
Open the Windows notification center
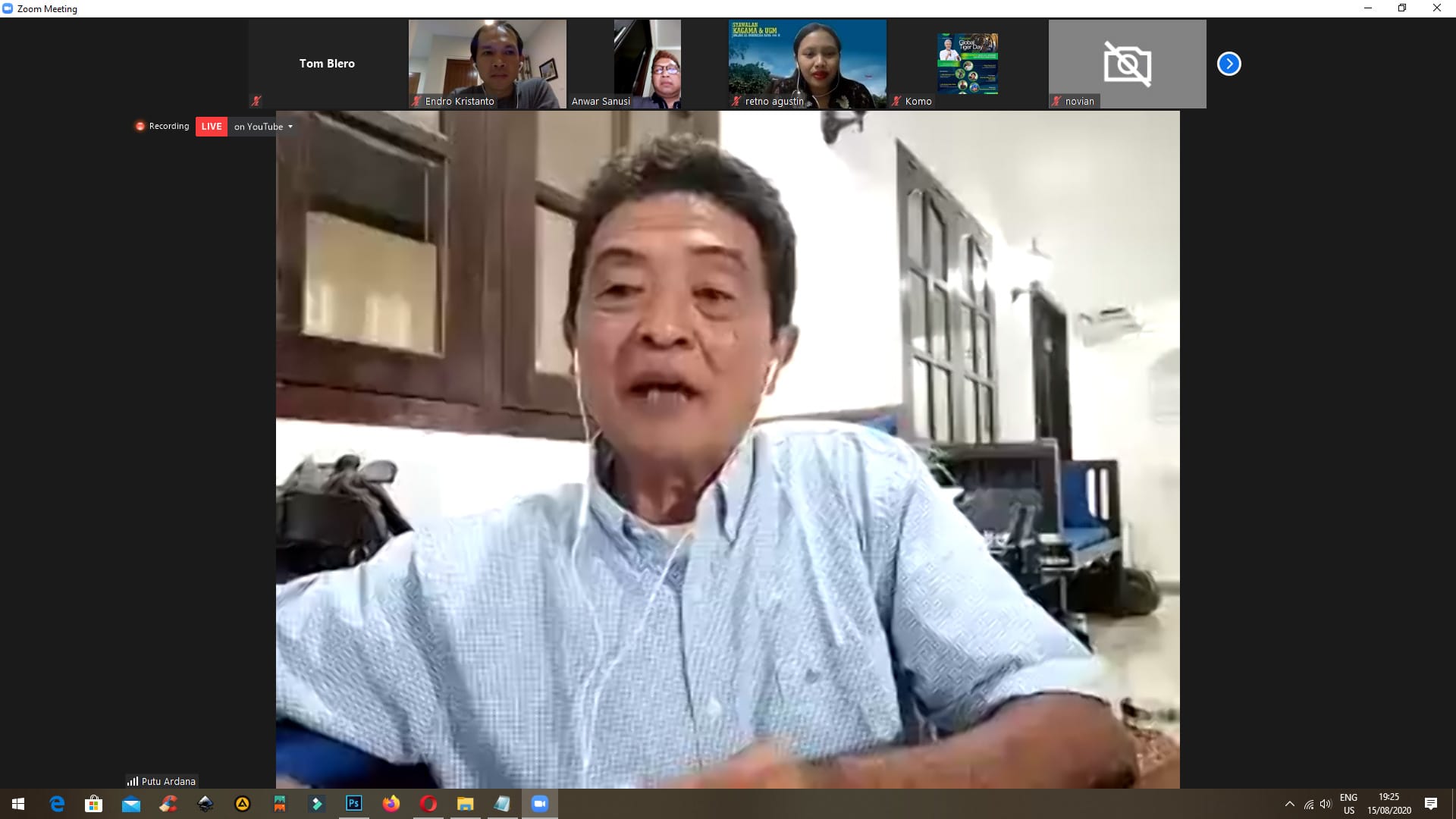(1431, 804)
